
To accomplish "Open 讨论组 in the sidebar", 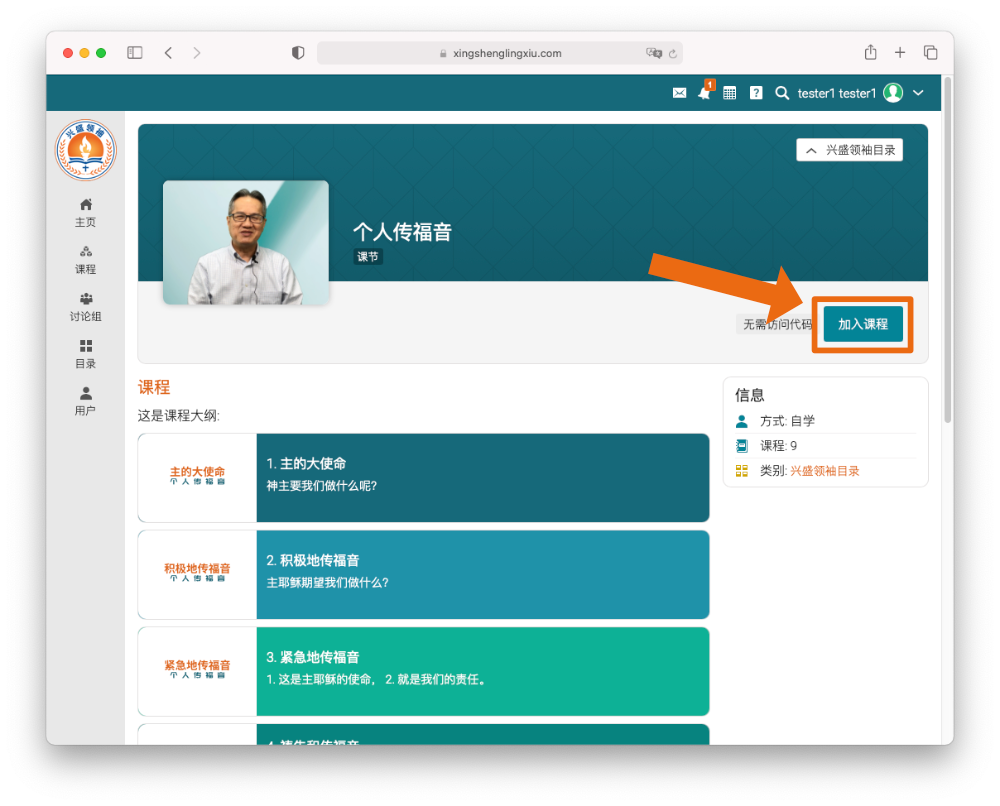I will tap(85, 306).
